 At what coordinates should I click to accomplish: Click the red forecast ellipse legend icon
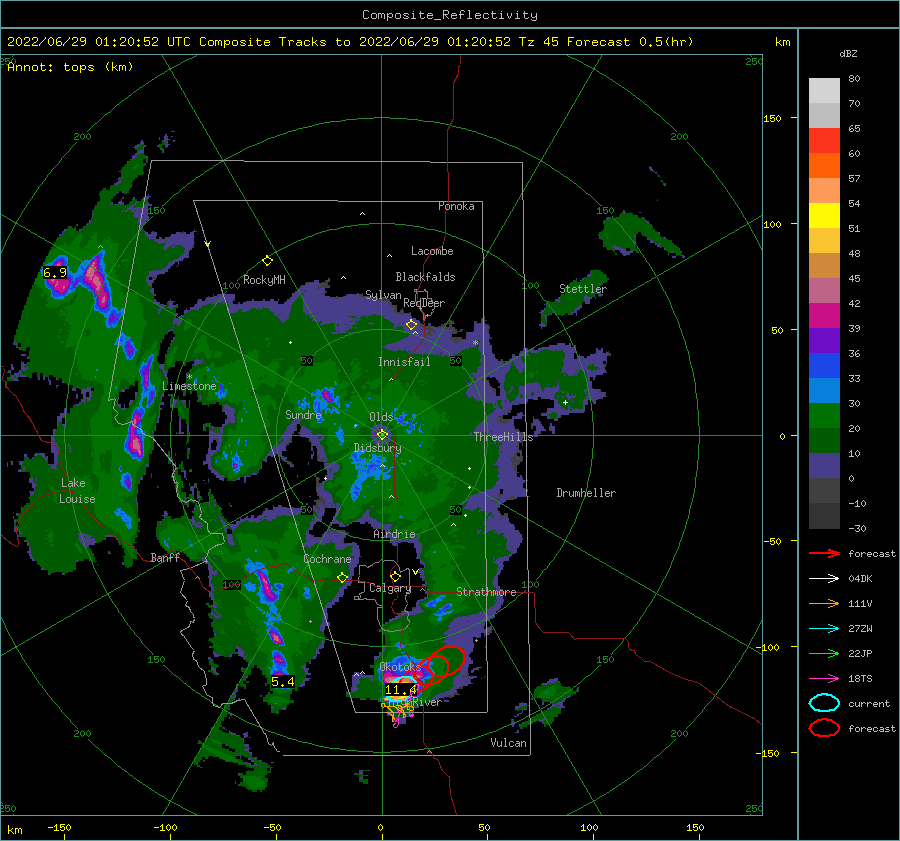pyautogui.click(x=824, y=728)
